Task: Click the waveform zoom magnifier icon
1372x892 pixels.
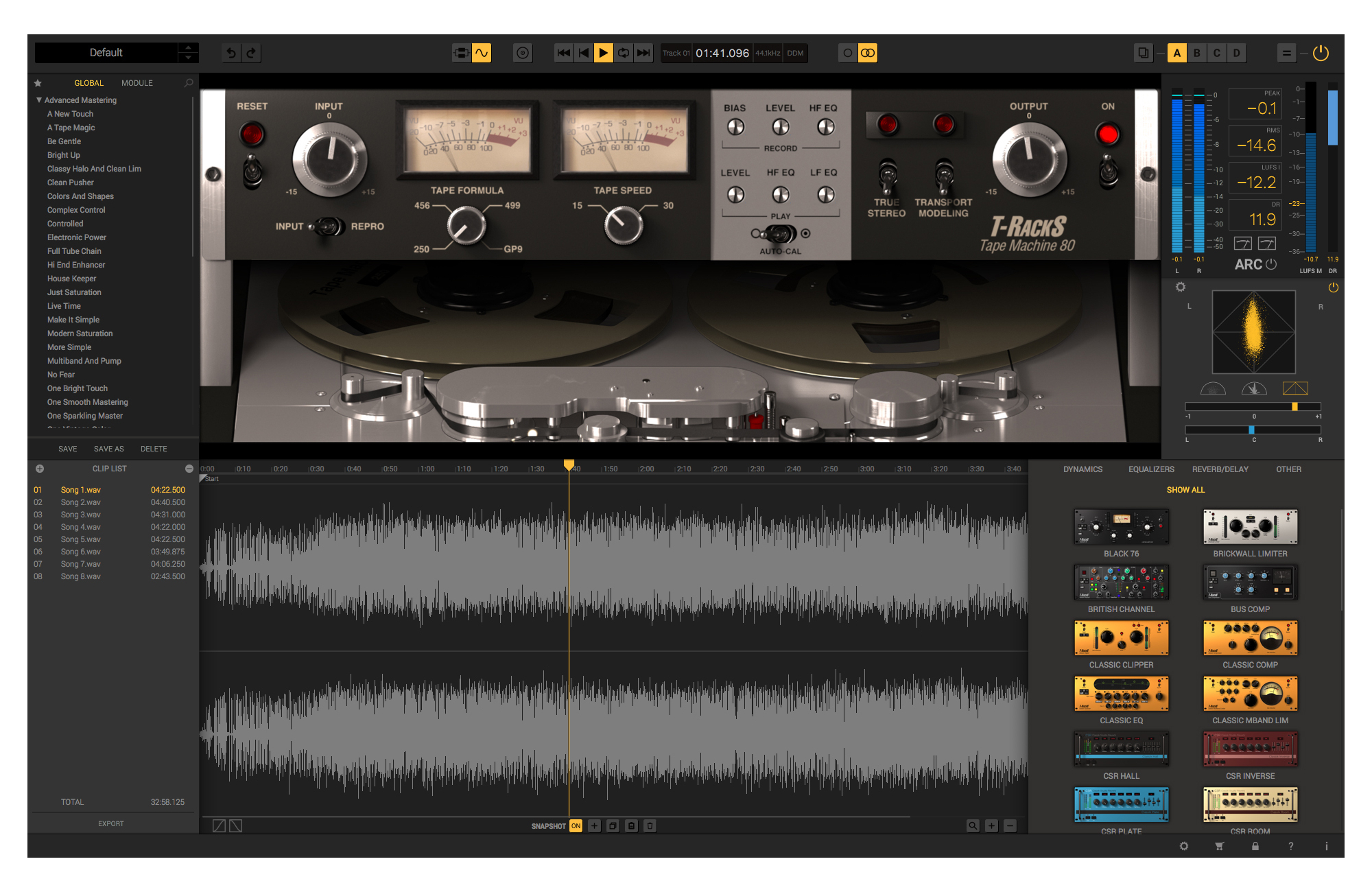Action: click(x=973, y=825)
